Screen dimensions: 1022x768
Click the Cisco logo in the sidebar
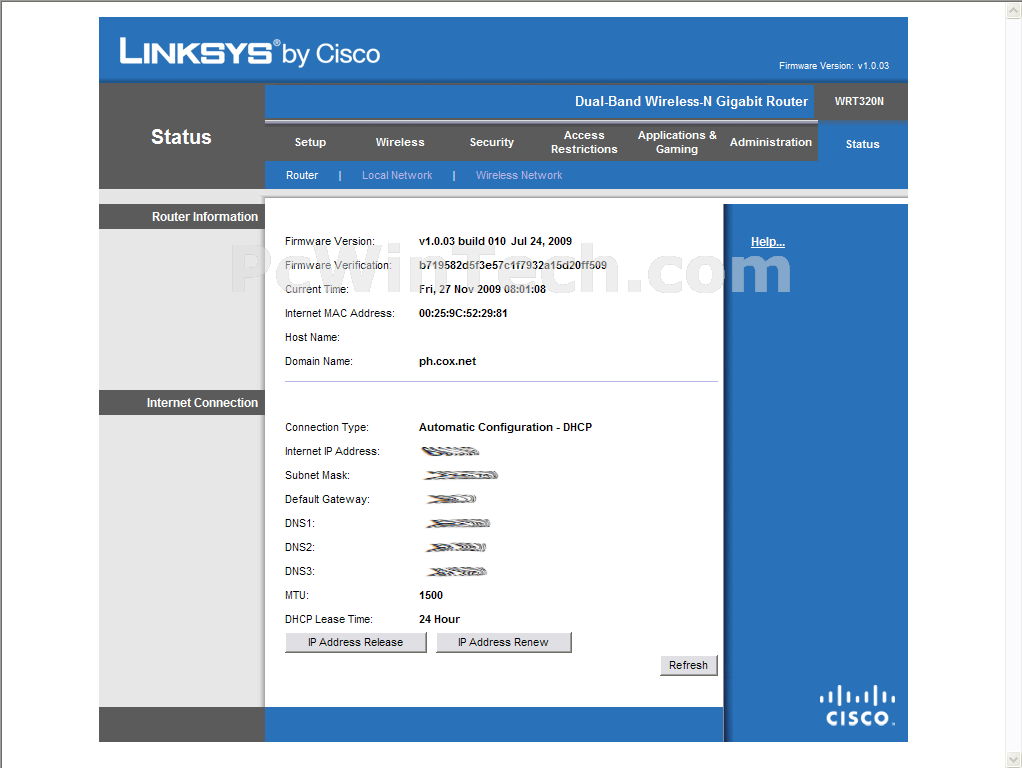(857, 705)
